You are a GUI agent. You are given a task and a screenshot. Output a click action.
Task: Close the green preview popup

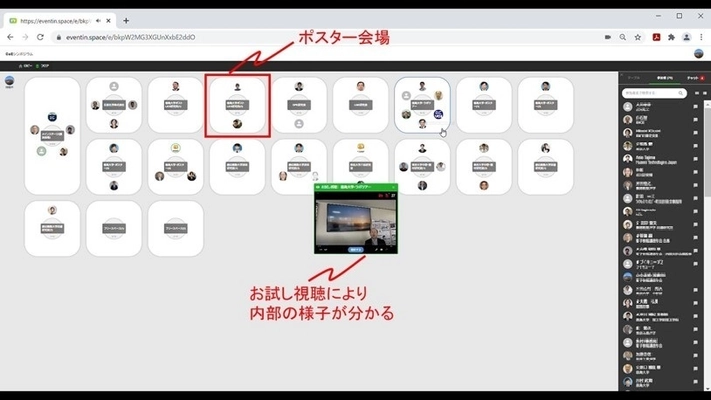393,187
